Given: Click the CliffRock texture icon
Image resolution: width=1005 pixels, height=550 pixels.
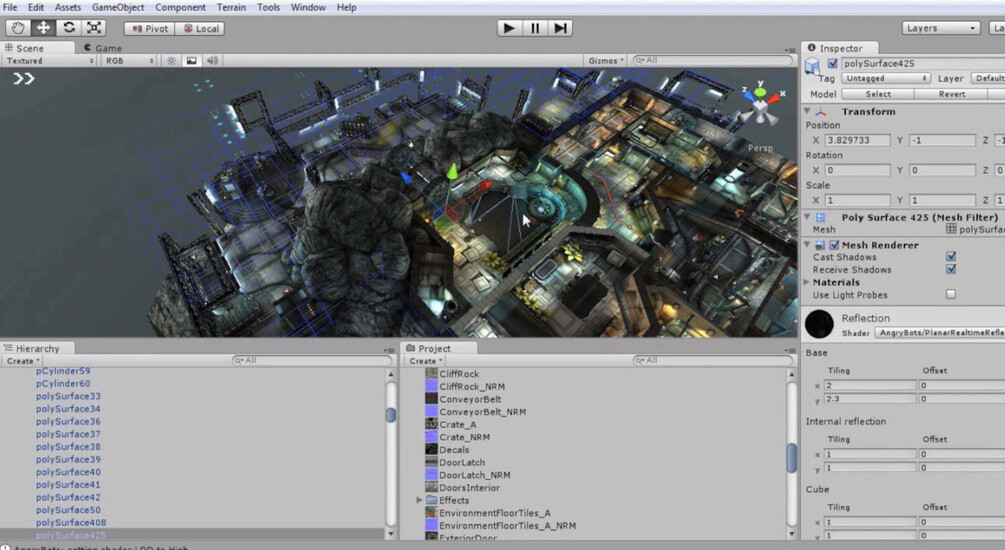Looking at the screenshot, I should click(x=431, y=374).
